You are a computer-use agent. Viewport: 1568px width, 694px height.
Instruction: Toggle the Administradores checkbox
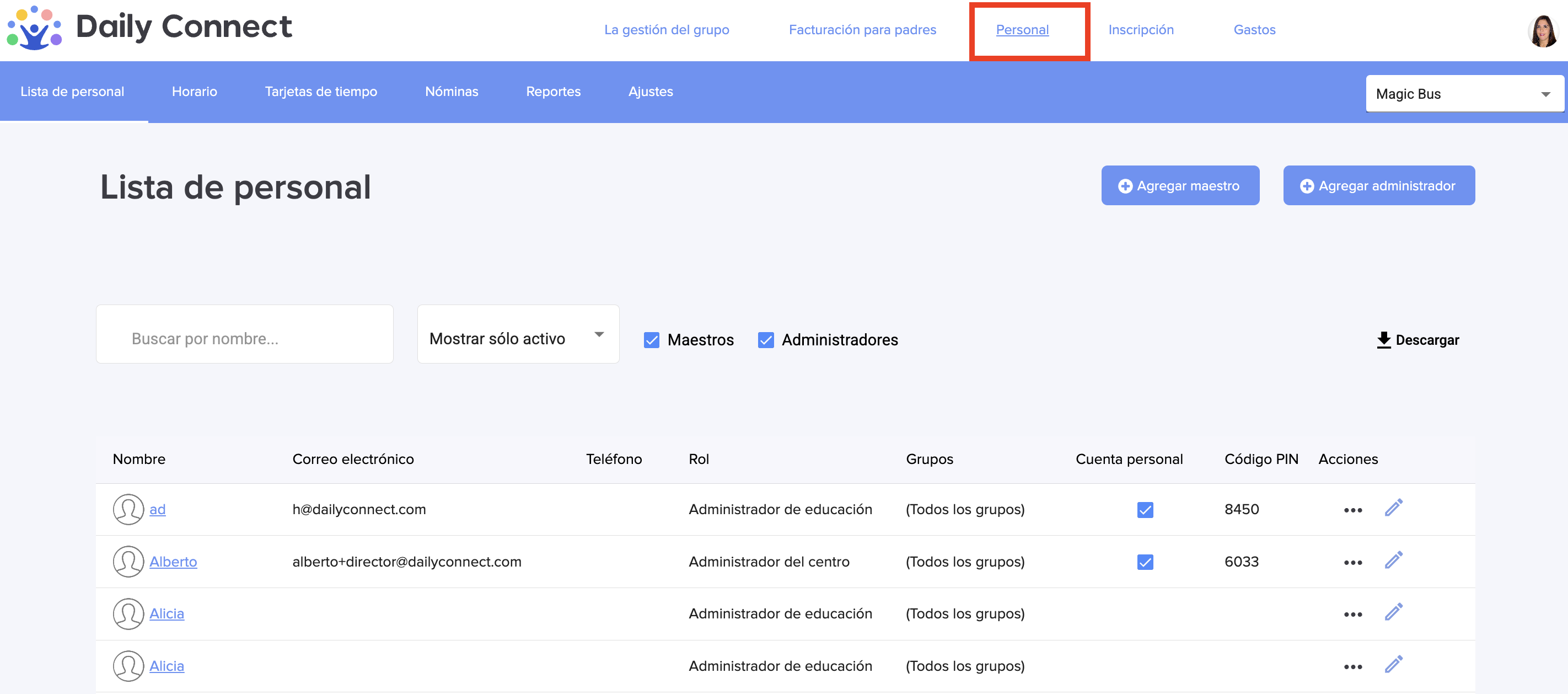point(766,340)
